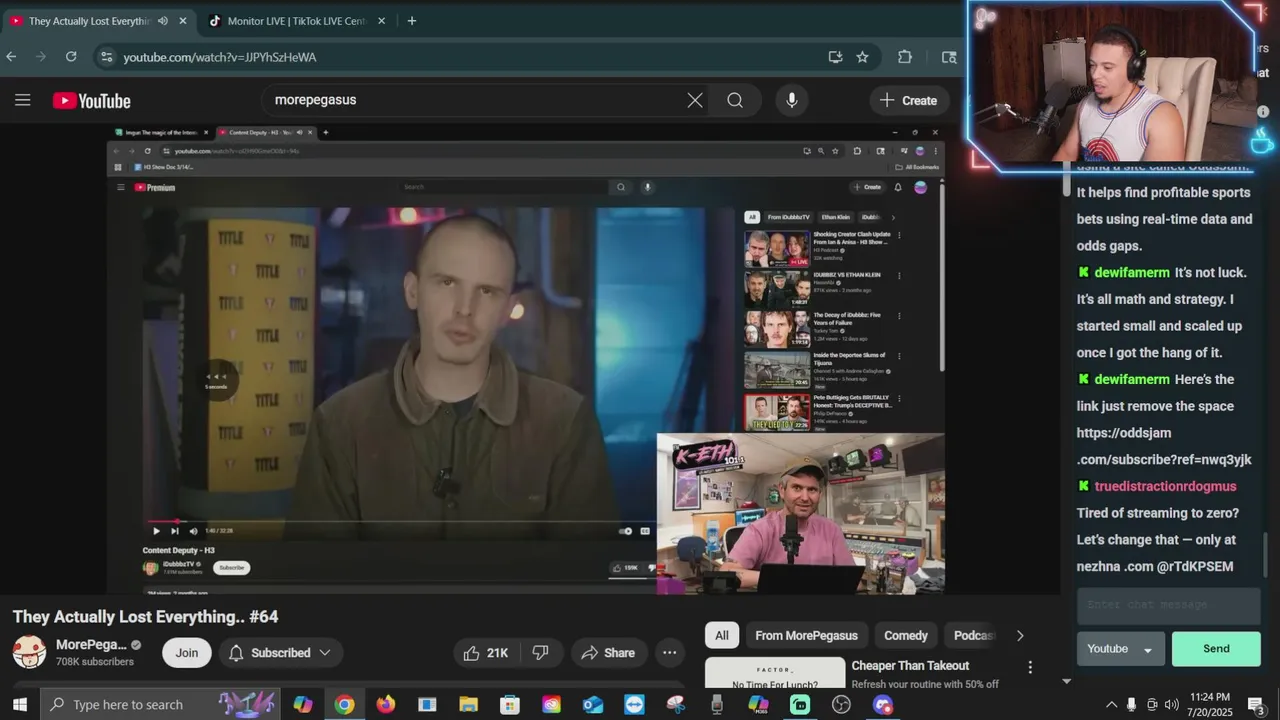Dislike the video with thumbs down
Viewport: 1280px width, 720px height.
[541, 653]
